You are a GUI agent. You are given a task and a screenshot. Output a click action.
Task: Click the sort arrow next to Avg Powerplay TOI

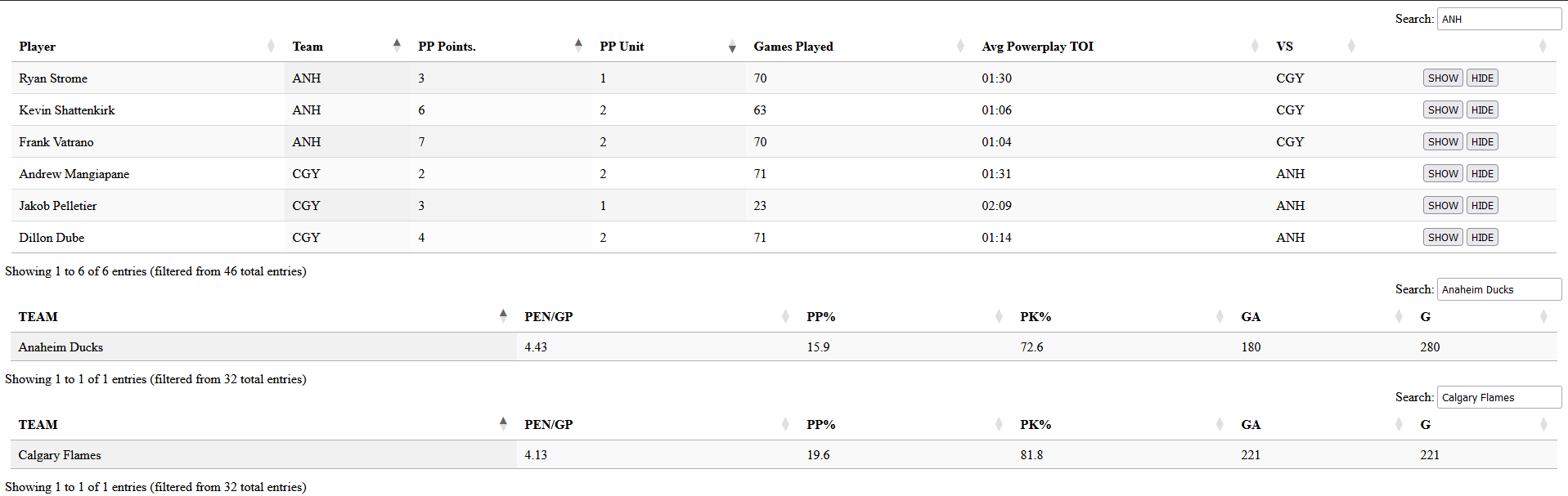coord(1256,46)
